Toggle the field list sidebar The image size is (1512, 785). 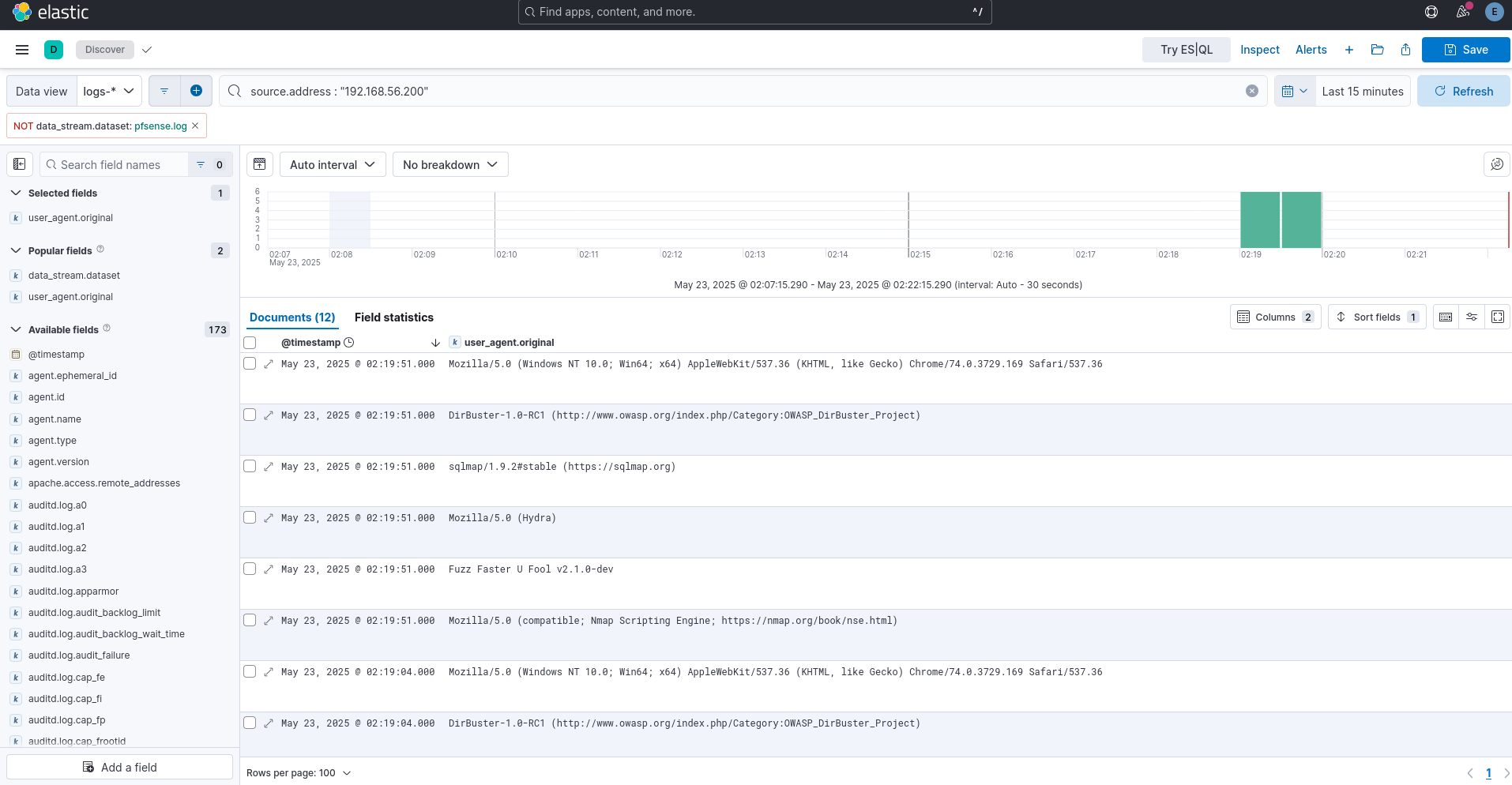(20, 164)
